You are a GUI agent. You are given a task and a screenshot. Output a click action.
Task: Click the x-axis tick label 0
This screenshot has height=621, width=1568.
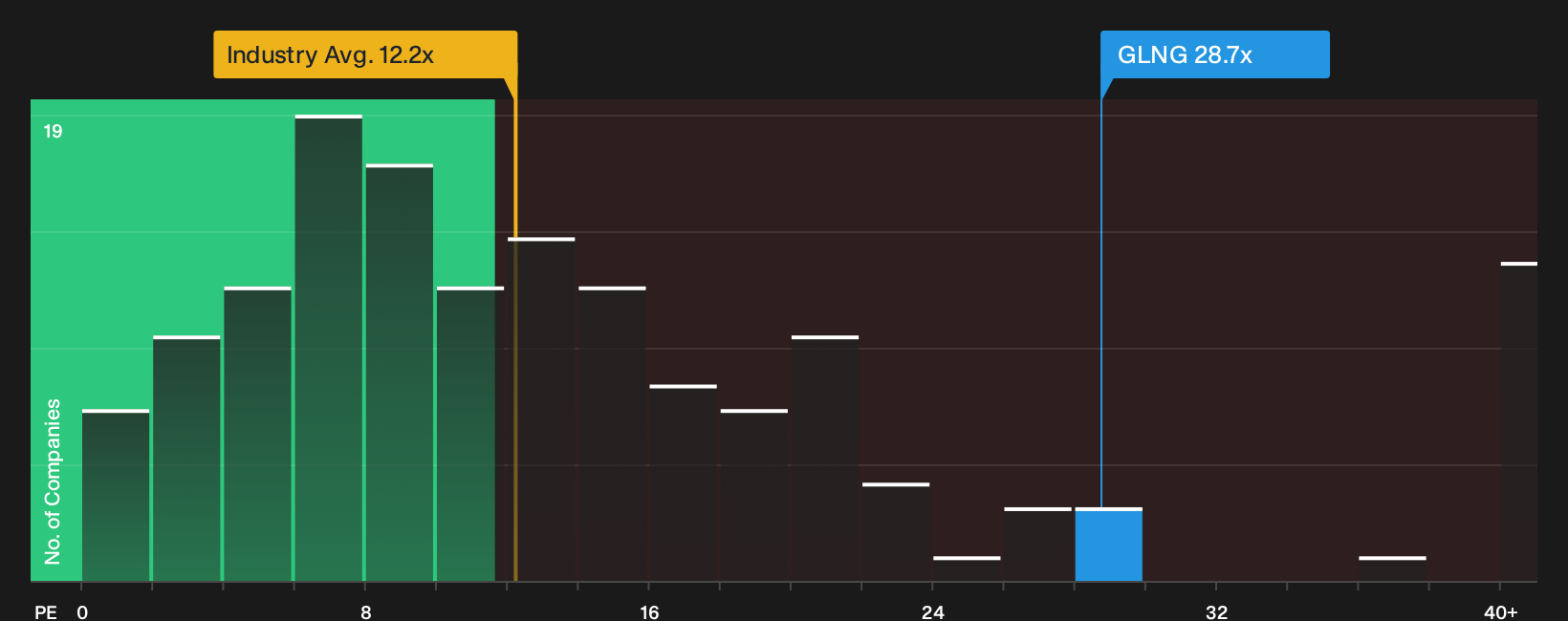(x=82, y=612)
